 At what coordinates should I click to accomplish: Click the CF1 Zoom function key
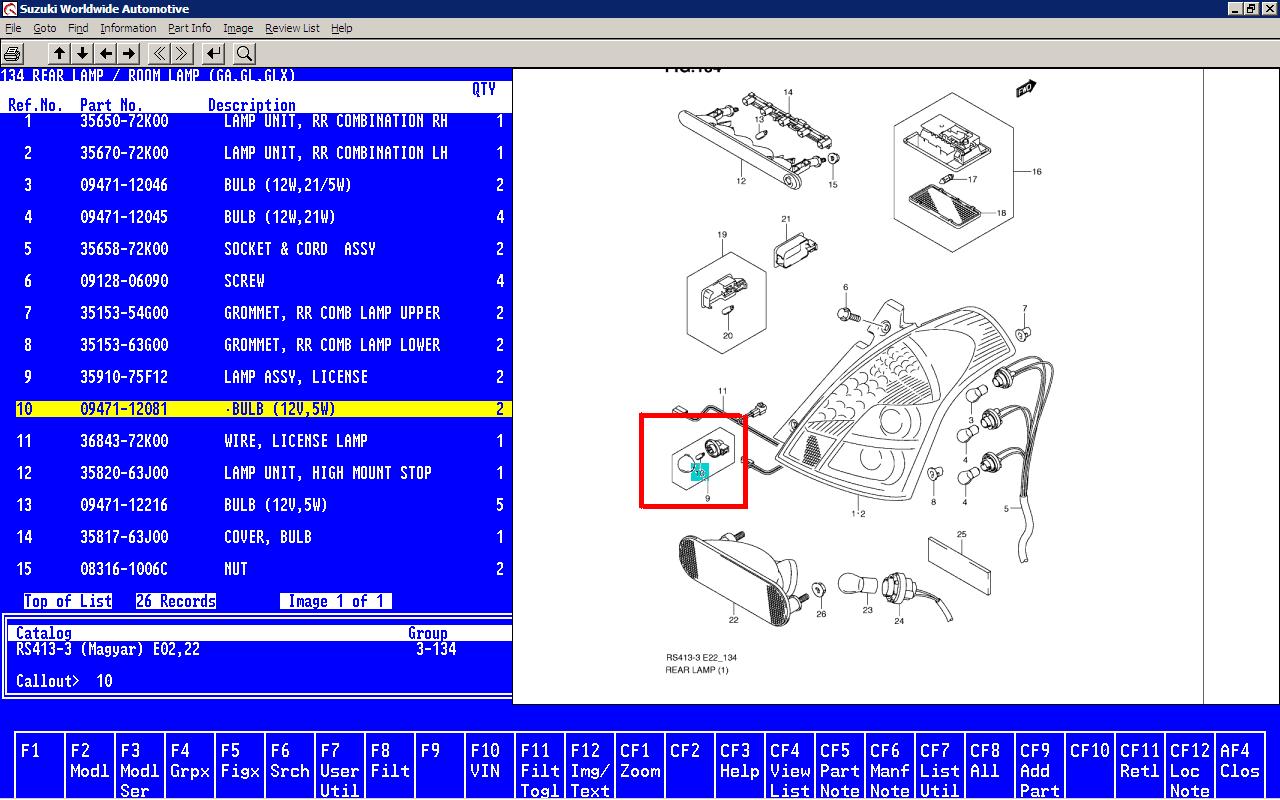coord(640,765)
